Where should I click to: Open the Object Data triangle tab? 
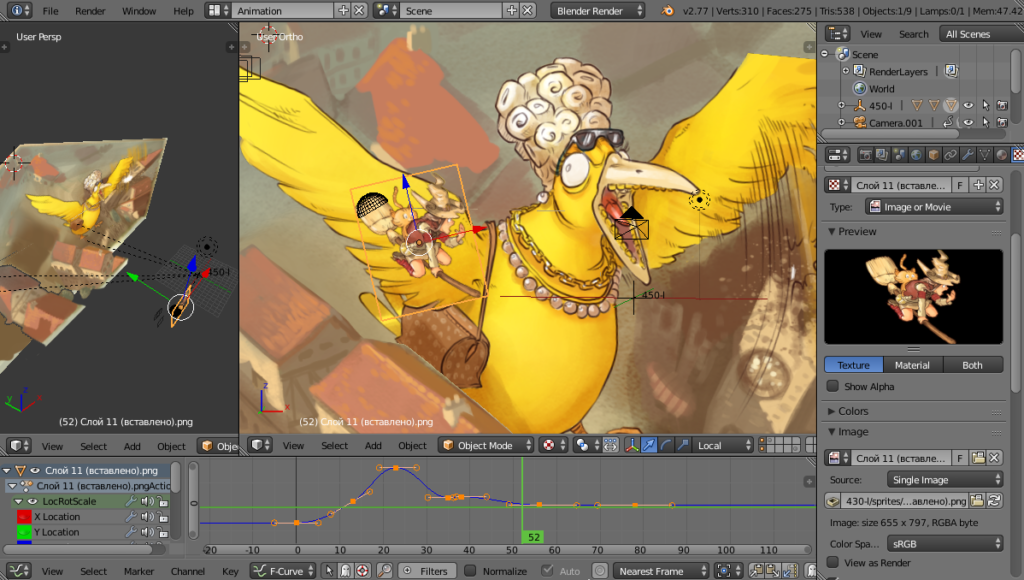click(x=984, y=155)
